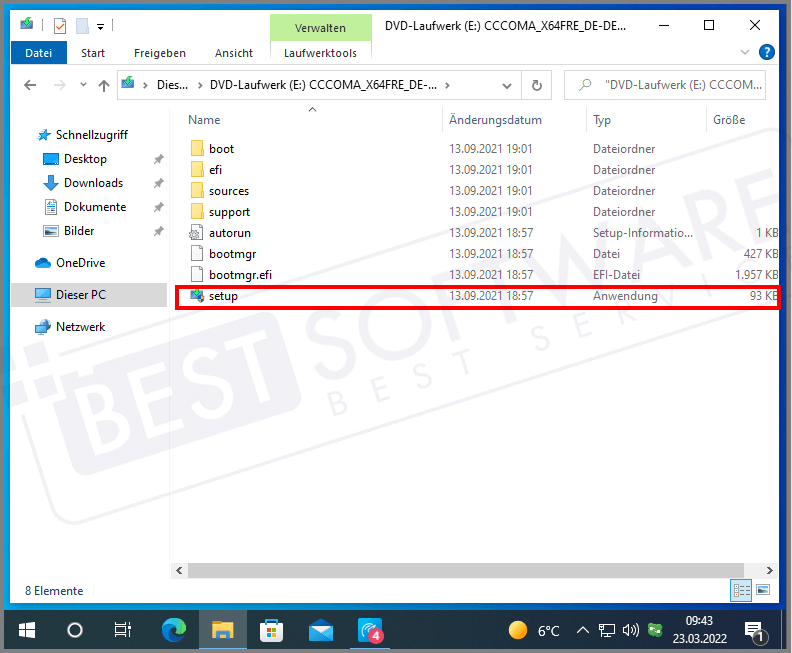Open the recent locations dropdown
The width and height of the screenshot is (792, 653).
(x=83, y=85)
